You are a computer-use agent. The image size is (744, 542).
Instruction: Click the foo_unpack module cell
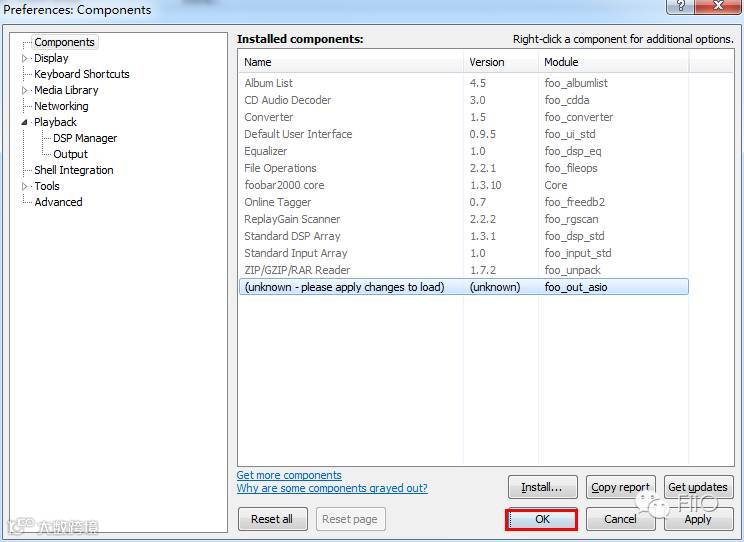coord(572,270)
